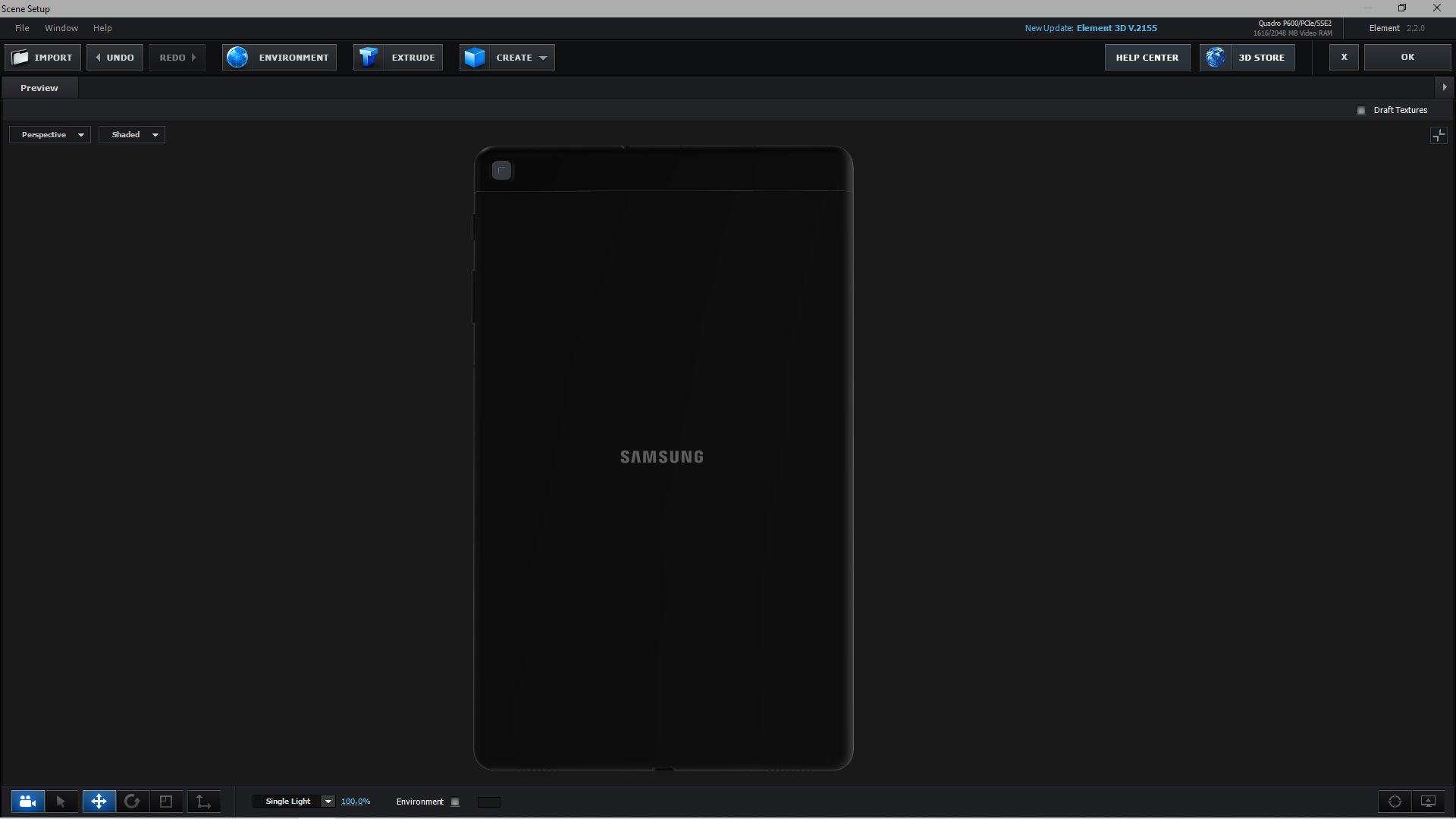Click the Samsung tablet model in preview
Image resolution: width=1456 pixels, height=819 pixels.
(x=664, y=458)
